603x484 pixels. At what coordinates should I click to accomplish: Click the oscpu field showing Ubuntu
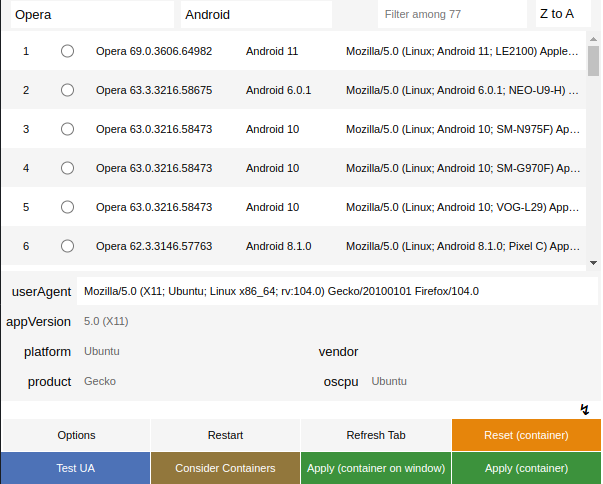pyautogui.click(x=481, y=381)
